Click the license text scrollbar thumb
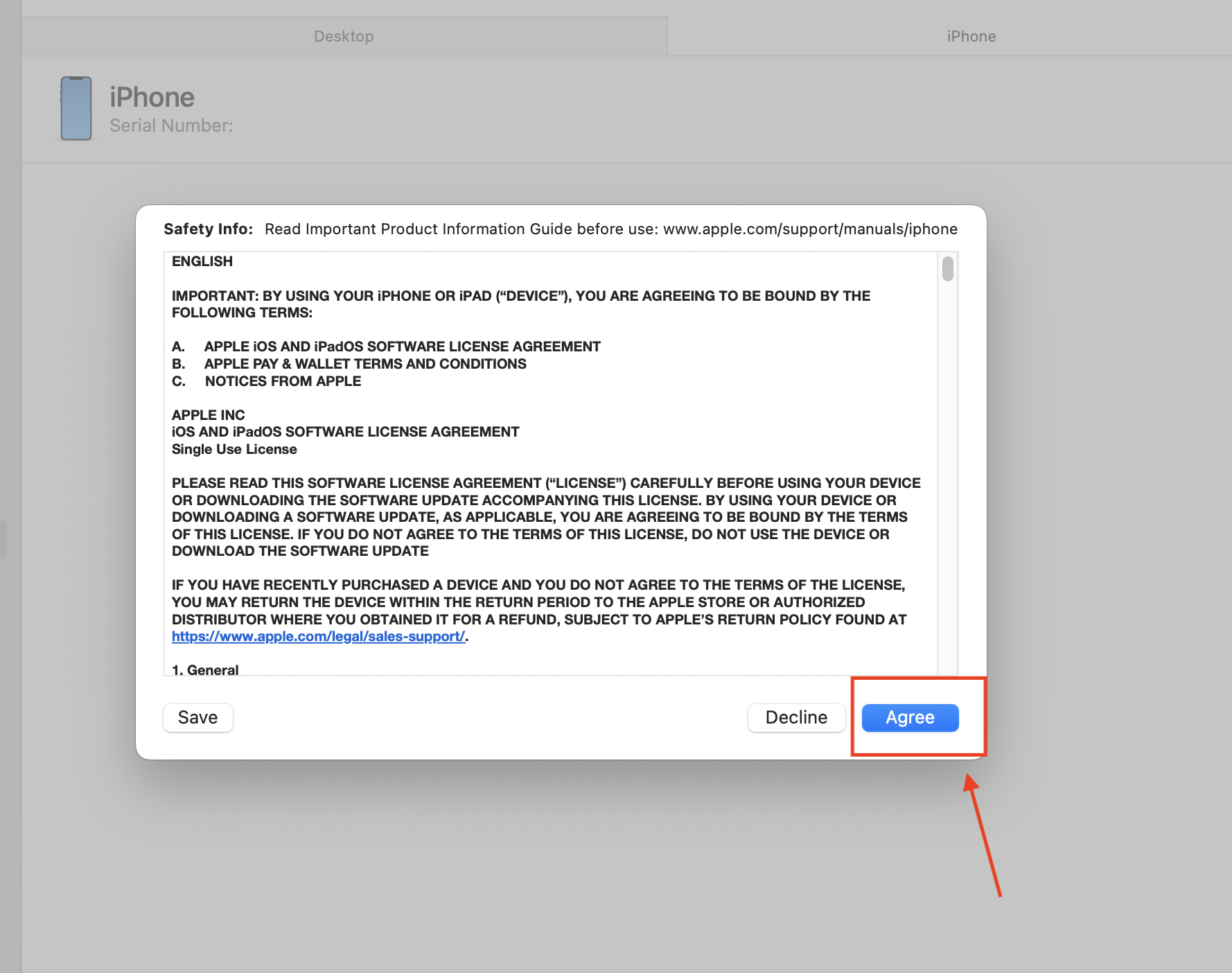 click(948, 269)
